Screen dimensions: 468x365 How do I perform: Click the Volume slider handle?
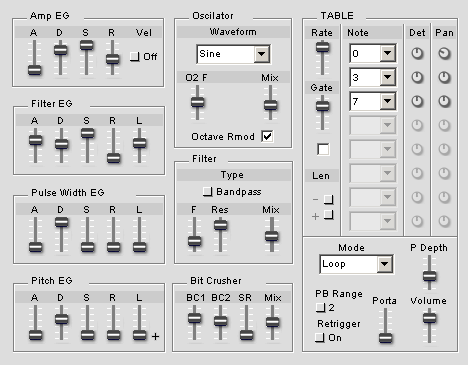429,318
